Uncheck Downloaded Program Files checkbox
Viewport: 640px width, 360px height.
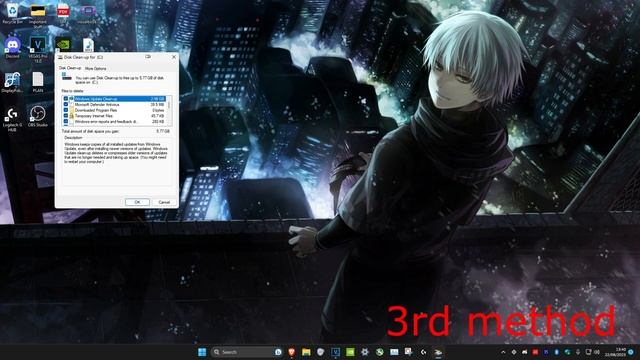(x=66, y=110)
